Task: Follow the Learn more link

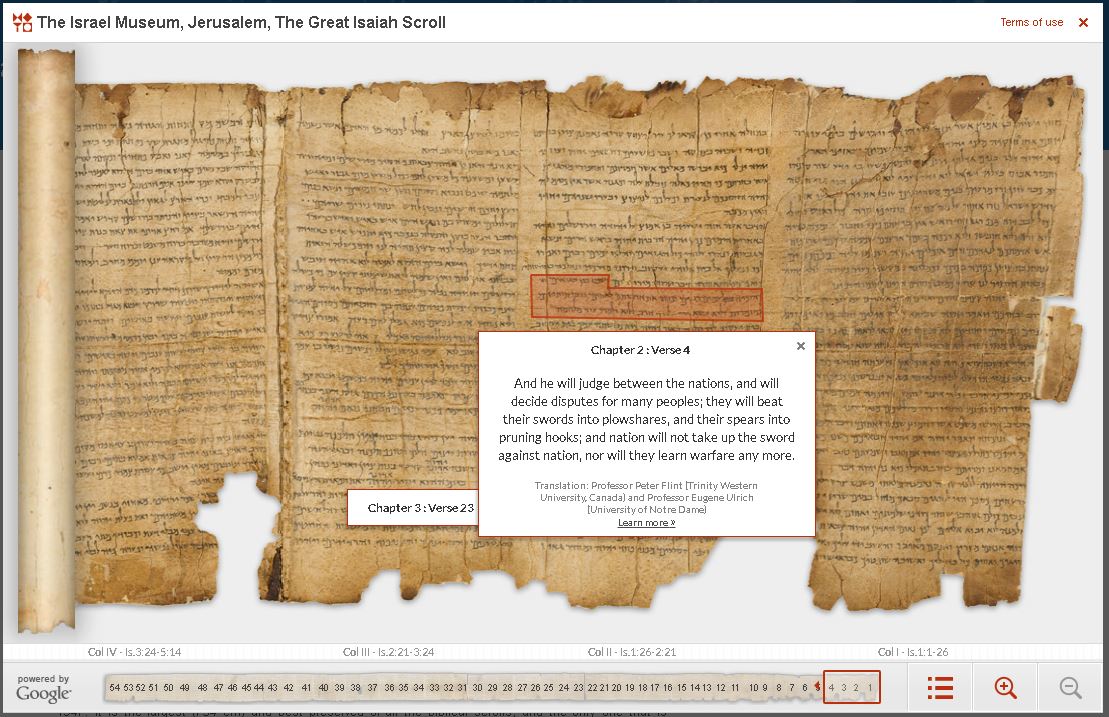Action: [x=646, y=523]
